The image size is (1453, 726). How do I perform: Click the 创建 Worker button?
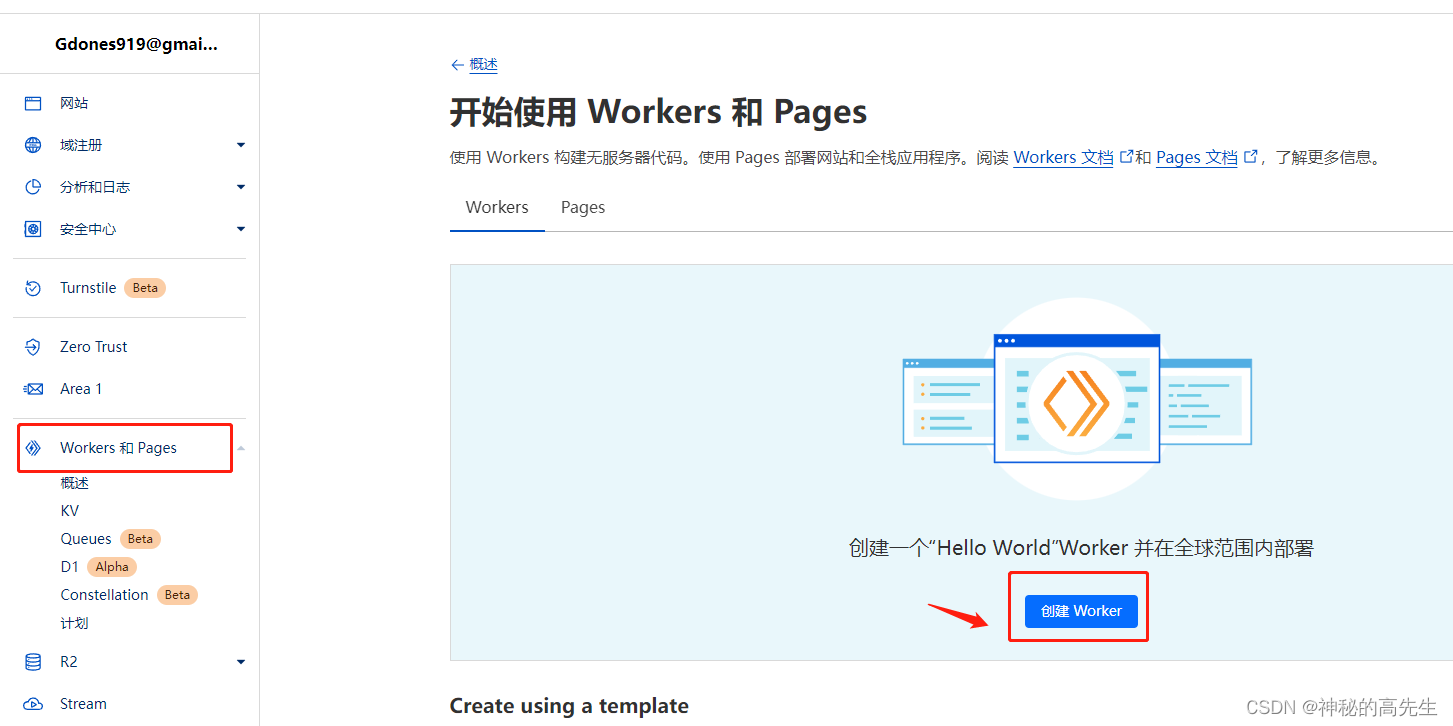pos(1081,611)
